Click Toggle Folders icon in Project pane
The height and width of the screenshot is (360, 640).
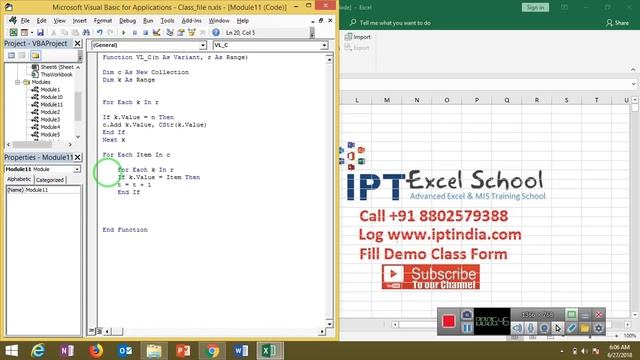36,56
